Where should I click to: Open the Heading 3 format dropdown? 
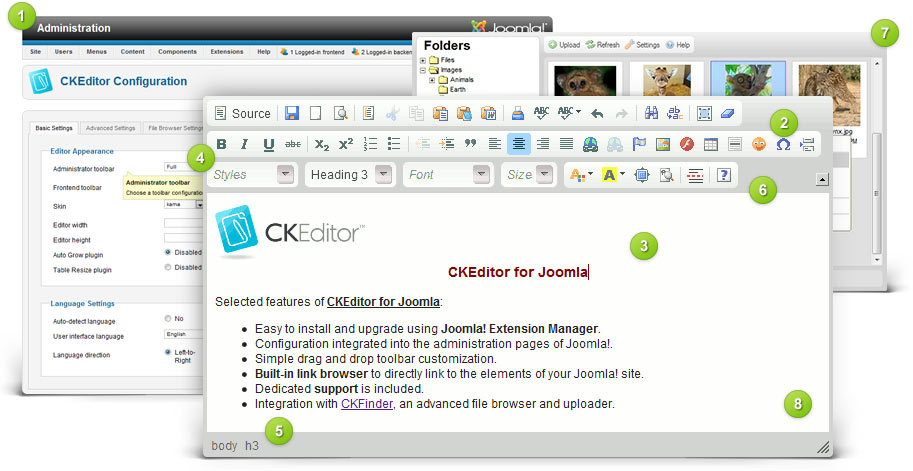pos(350,175)
